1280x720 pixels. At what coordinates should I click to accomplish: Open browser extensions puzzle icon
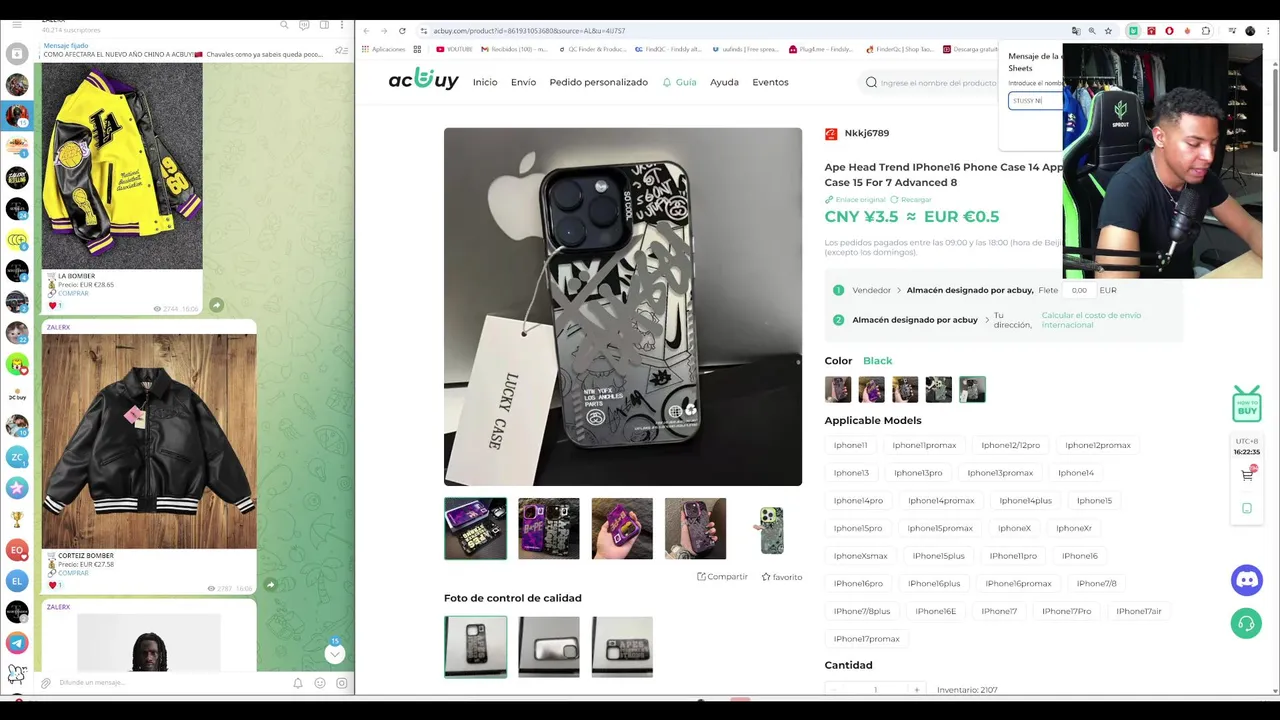click(x=1205, y=31)
